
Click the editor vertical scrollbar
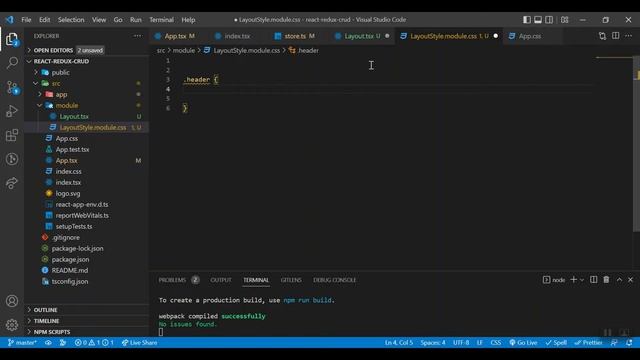636,143
